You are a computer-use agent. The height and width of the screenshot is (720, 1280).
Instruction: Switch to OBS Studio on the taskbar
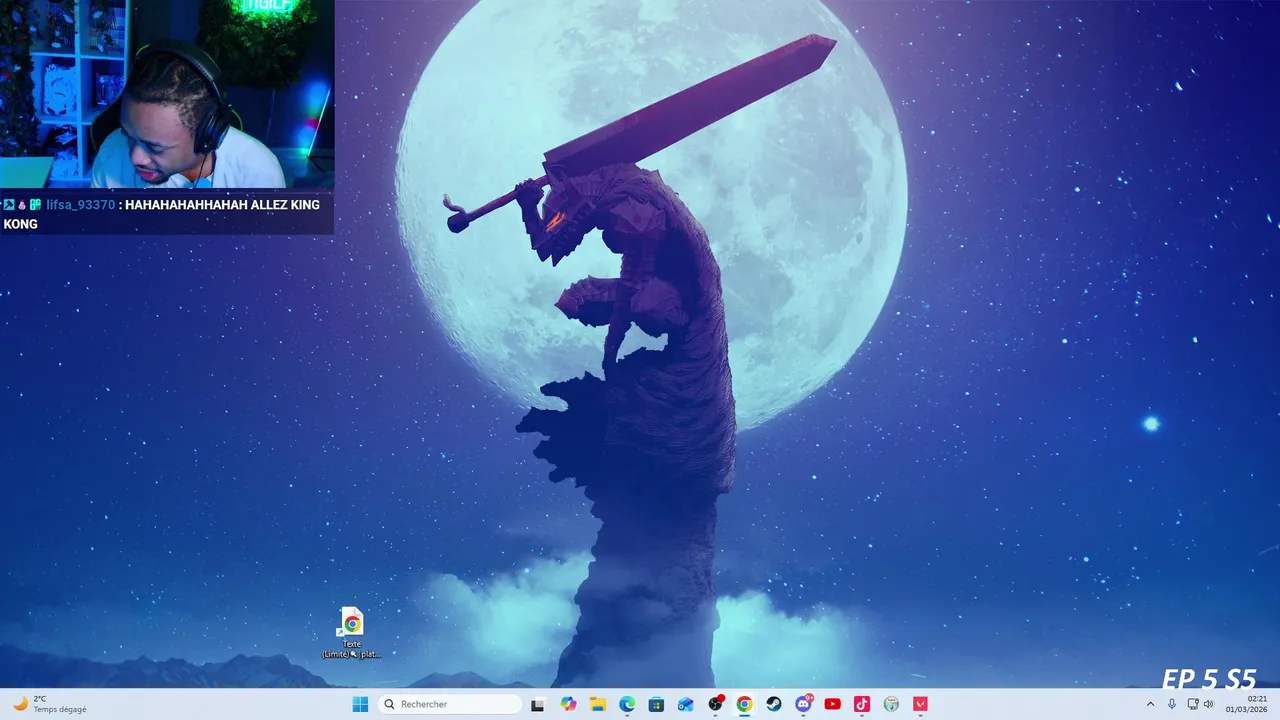pyautogui.click(x=715, y=704)
